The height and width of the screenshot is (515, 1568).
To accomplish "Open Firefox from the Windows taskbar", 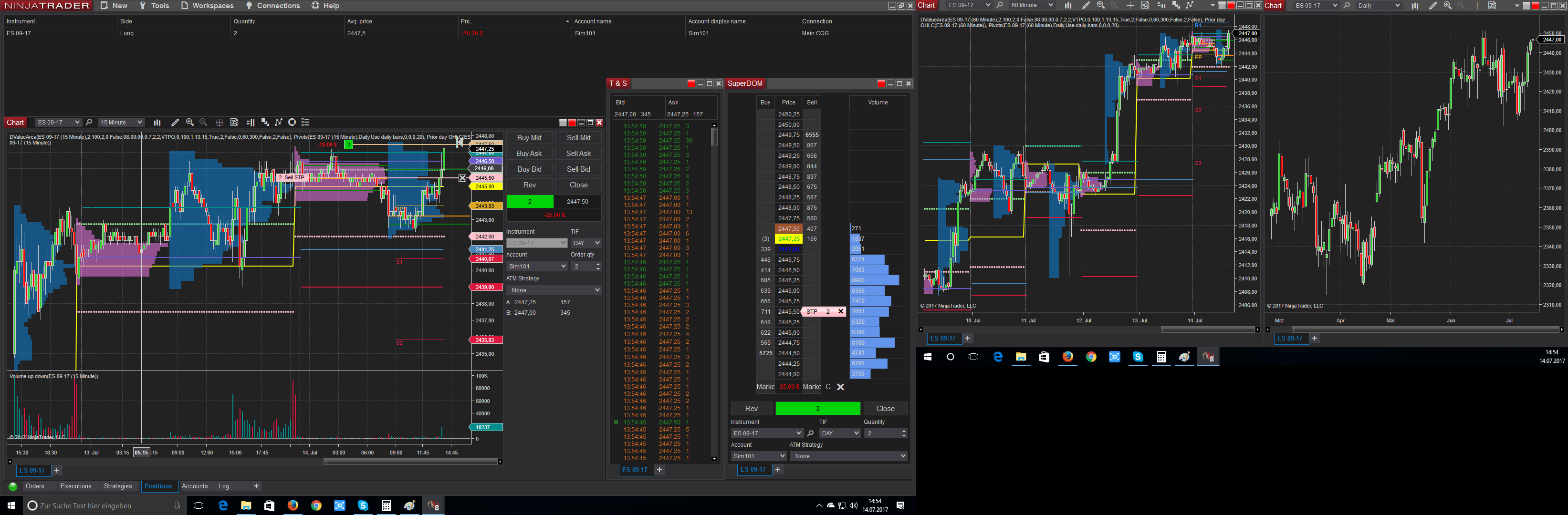I will 293,505.
